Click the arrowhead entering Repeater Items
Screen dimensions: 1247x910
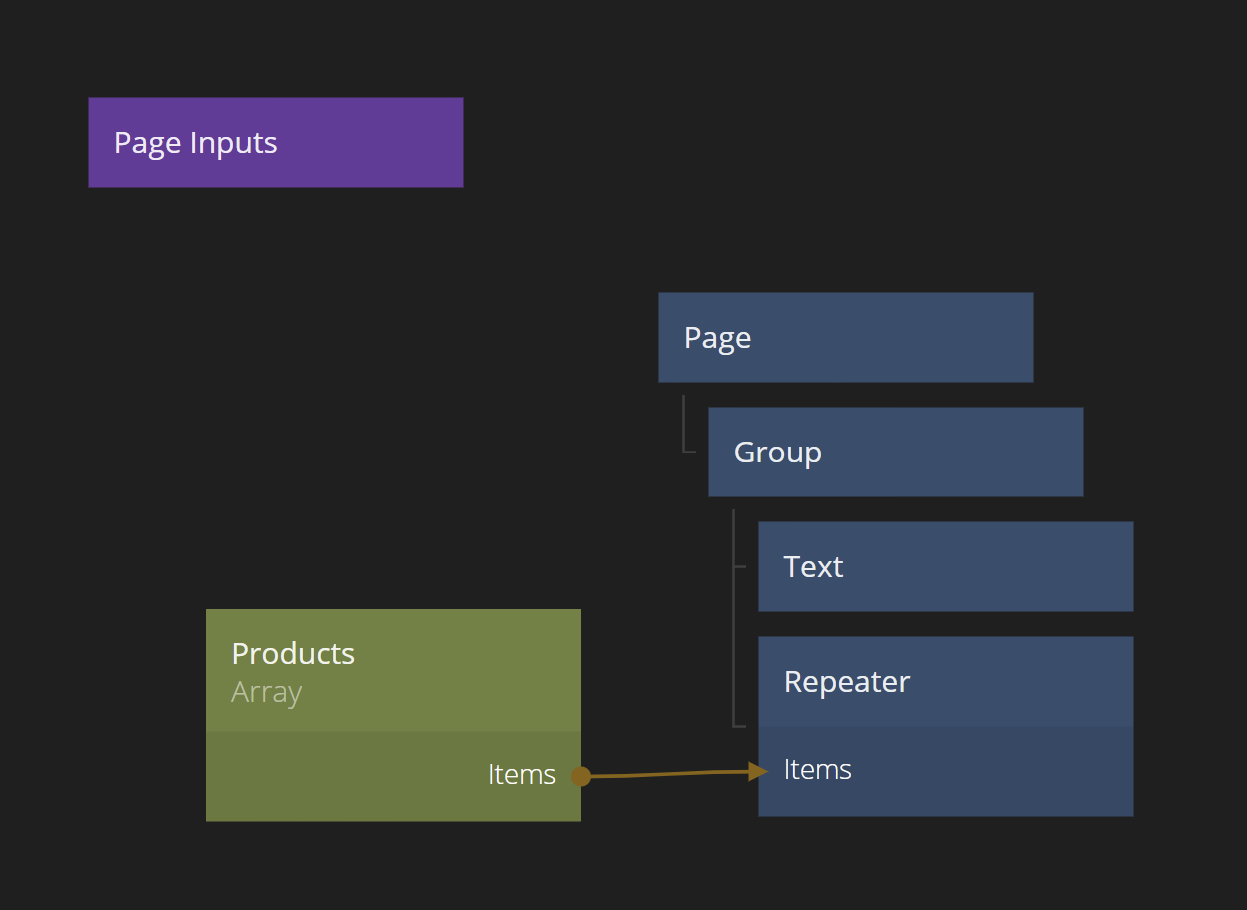tap(758, 771)
